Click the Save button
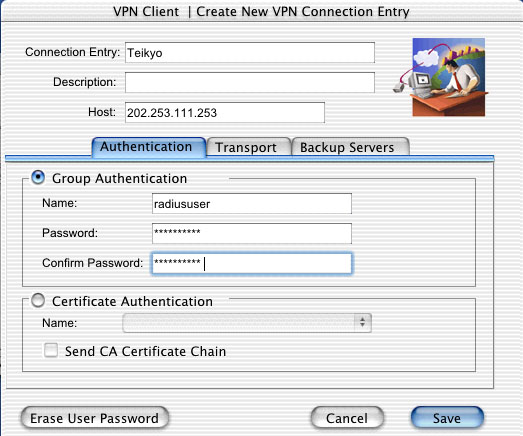The width and height of the screenshot is (523, 436). pyautogui.click(x=447, y=418)
